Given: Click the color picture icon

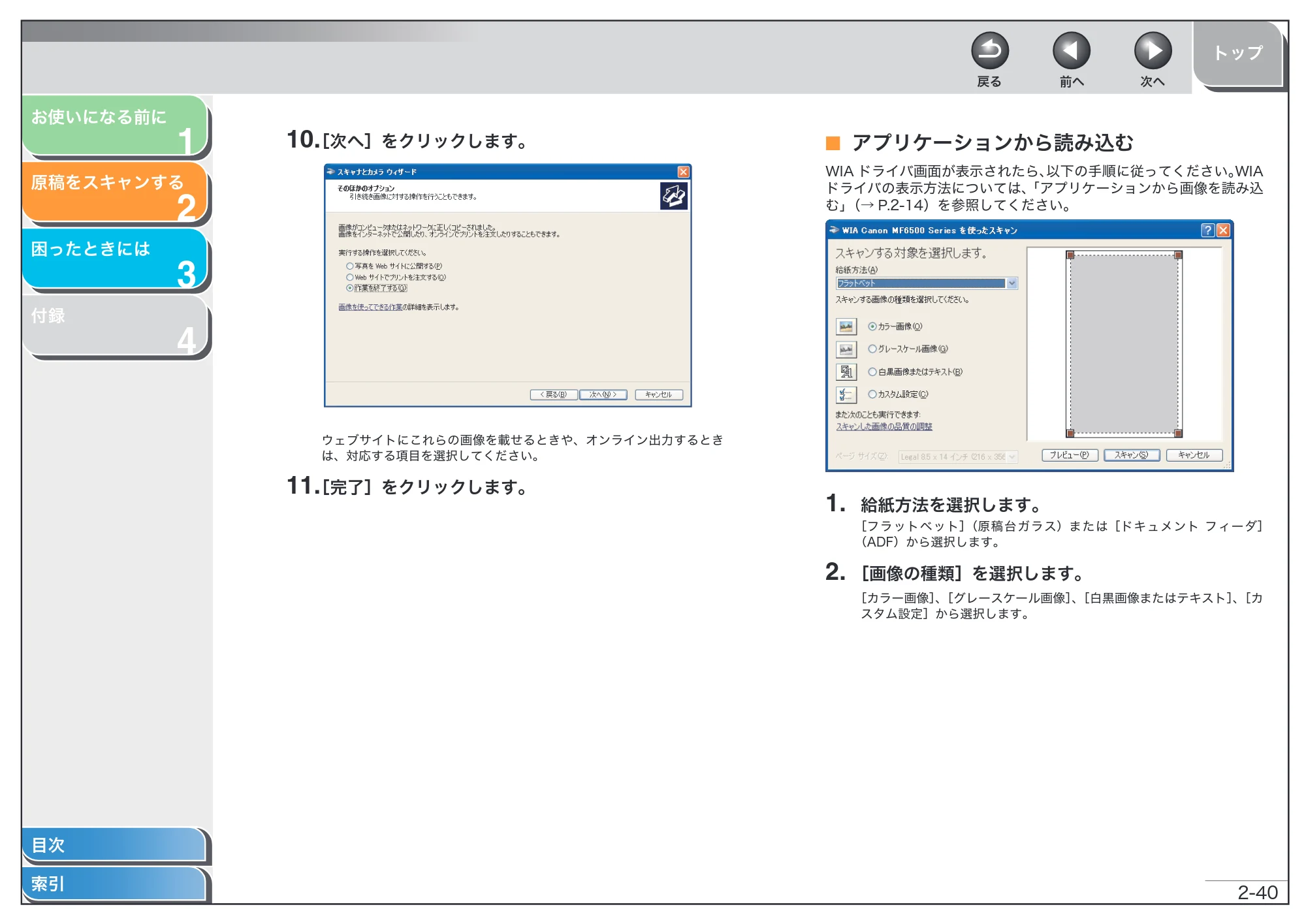Looking at the screenshot, I should point(846,327).
